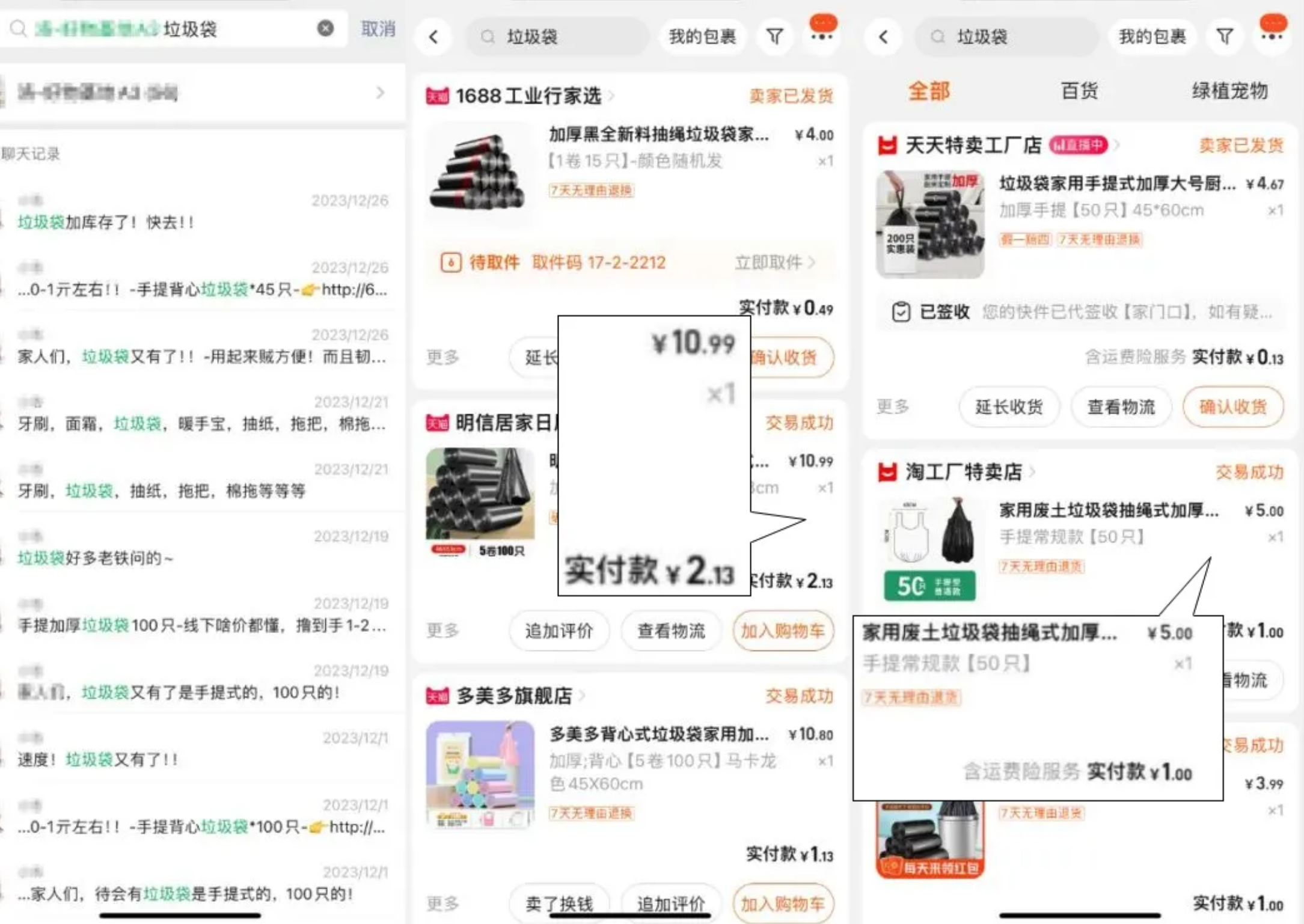This screenshot has width=1304, height=924.
Task: Open message 手提加厚垃圾袋100只-线下啥价都懂
Action: pos(201,615)
